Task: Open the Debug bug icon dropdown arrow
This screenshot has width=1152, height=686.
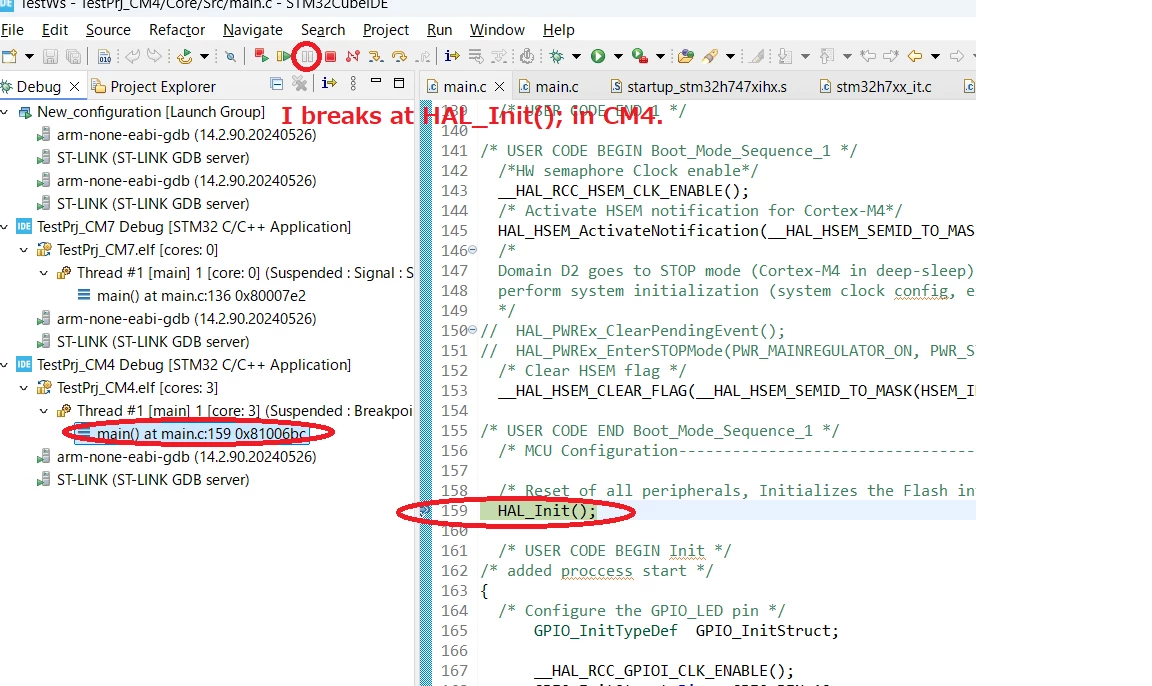Action: 576,57
